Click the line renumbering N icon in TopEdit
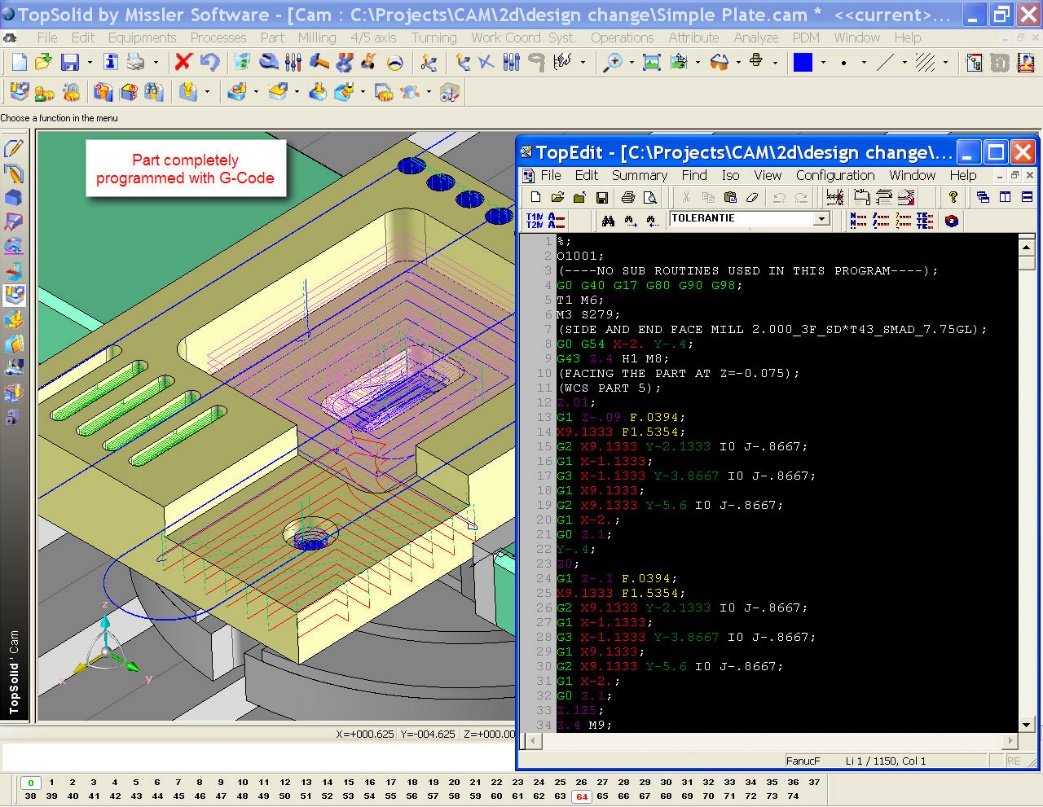Screen dimensions: 1043x807 tap(858, 221)
